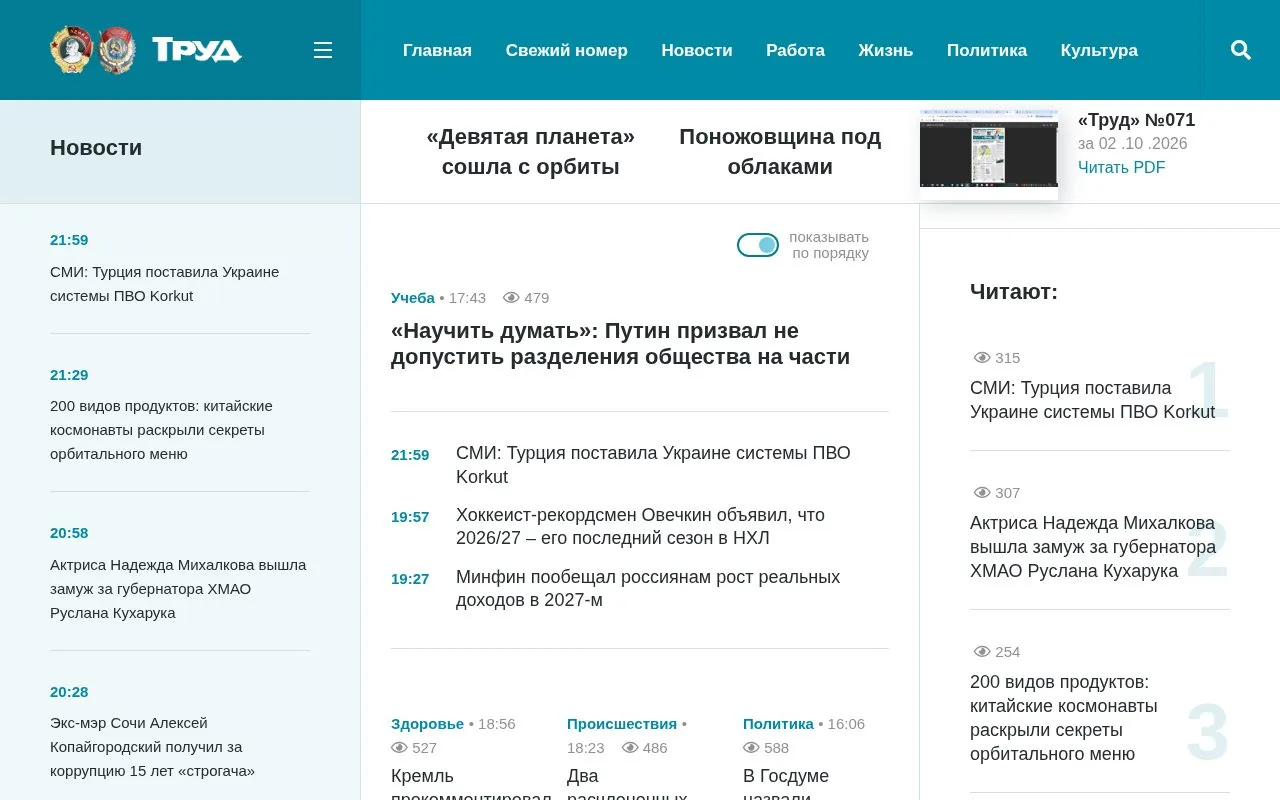Click the second order medal emblem
Image resolution: width=1280 pixels, height=800 pixels.
pos(117,50)
